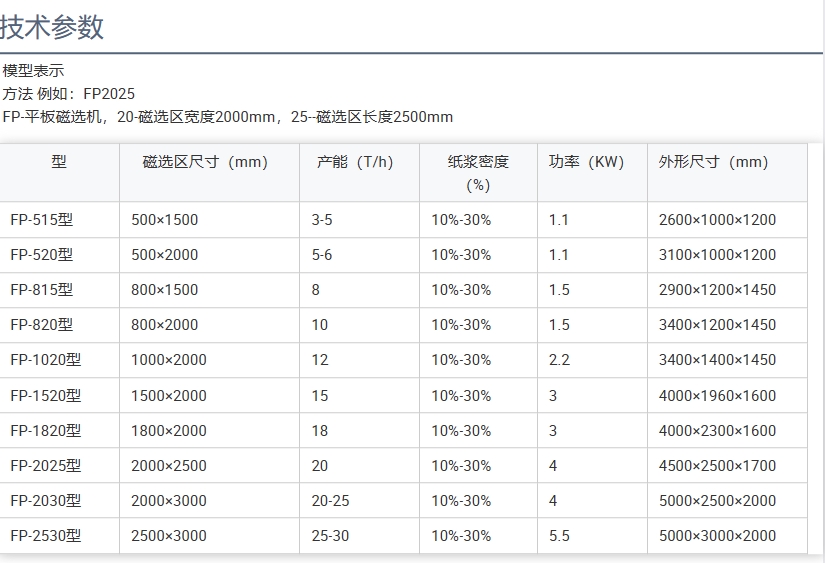This screenshot has width=825, height=563.
Task: Select the FP-820型 model cell
Action: pyautogui.click(x=41, y=325)
